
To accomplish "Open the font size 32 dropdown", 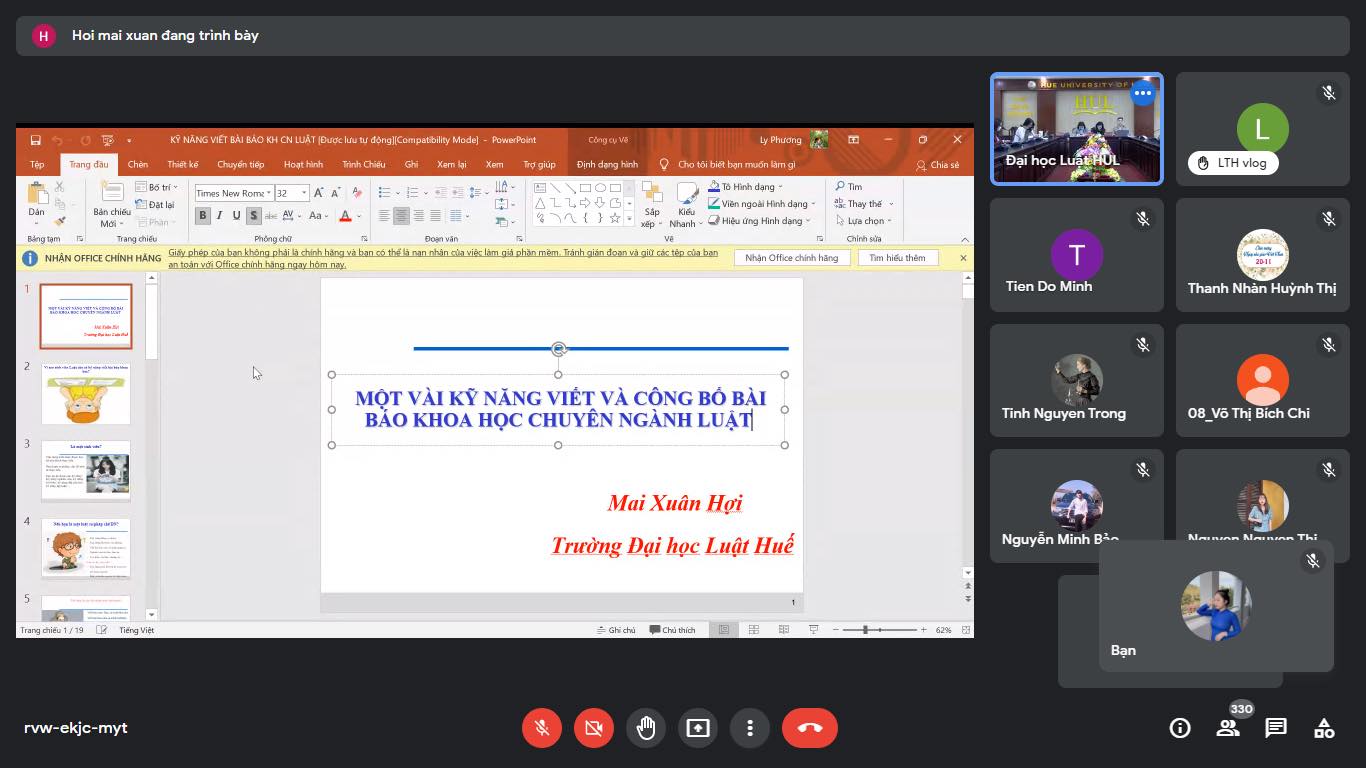I will 304,193.
